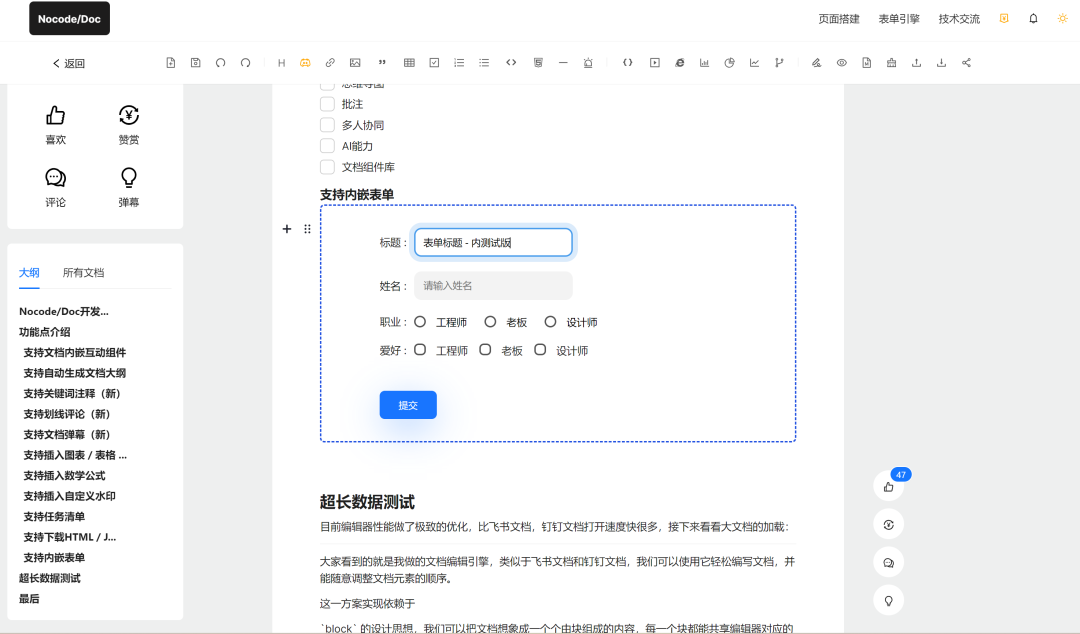Viewport: 1080px width, 634px height.
Task: Insert a bar chart
Action: pyautogui.click(x=704, y=63)
